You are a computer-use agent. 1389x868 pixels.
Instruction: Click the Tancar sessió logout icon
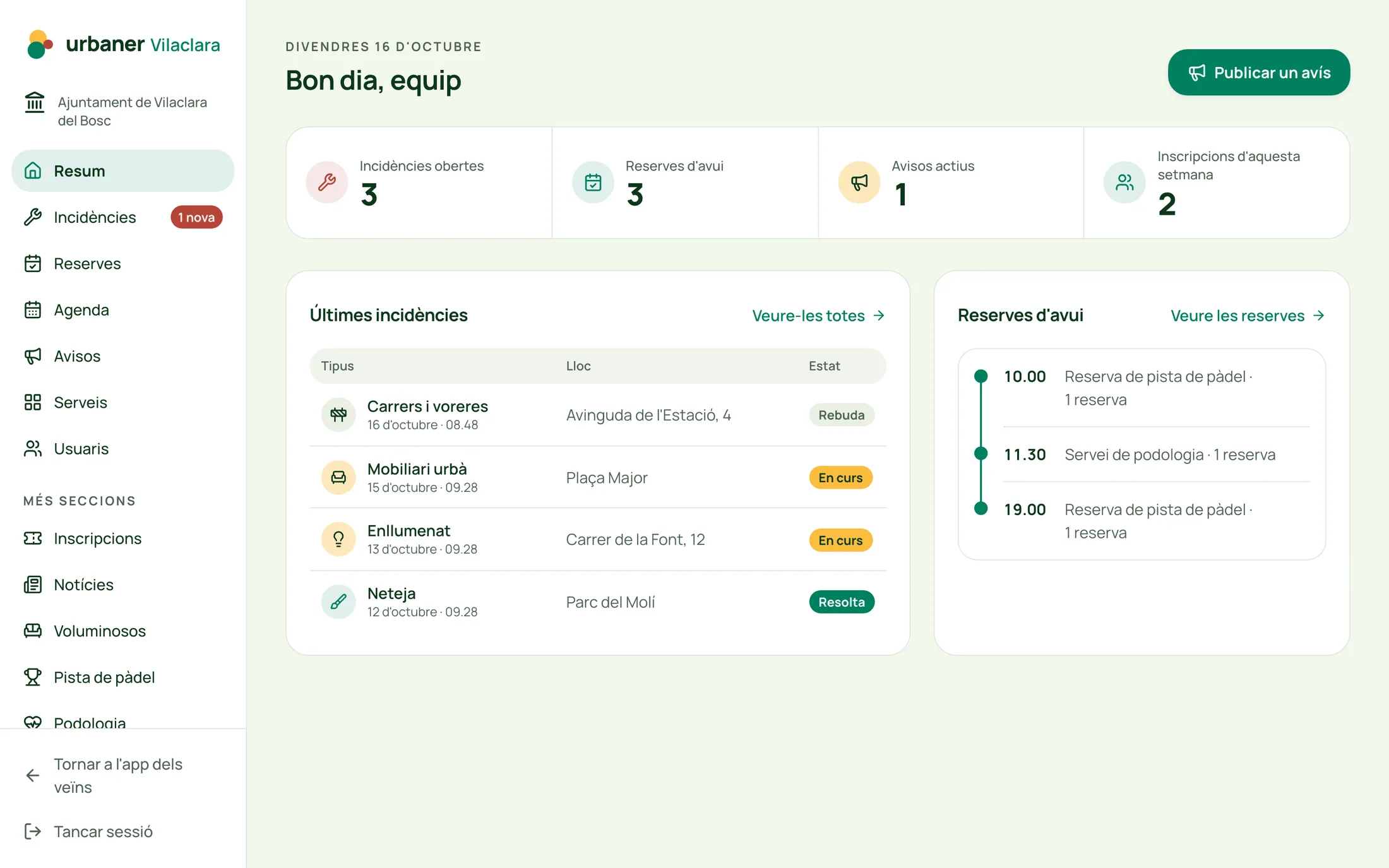pyautogui.click(x=33, y=831)
